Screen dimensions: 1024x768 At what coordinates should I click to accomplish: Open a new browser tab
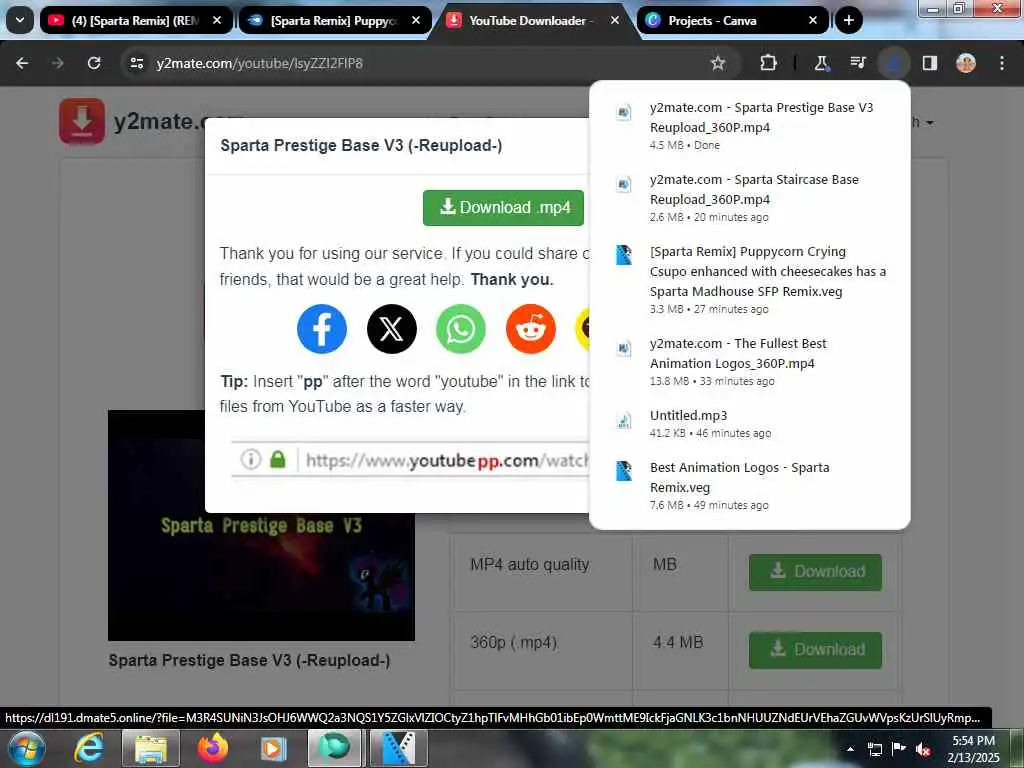coord(848,20)
